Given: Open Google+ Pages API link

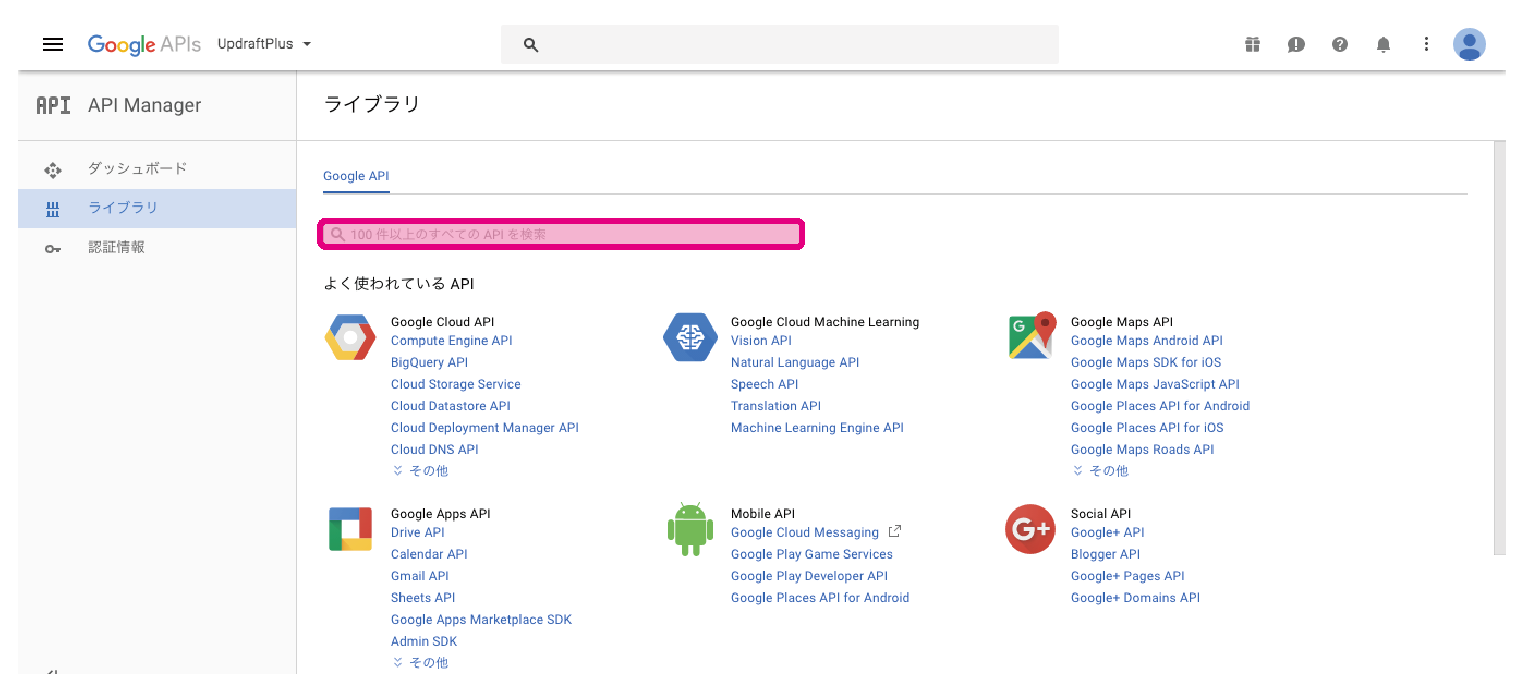Looking at the screenshot, I should point(1128,576).
